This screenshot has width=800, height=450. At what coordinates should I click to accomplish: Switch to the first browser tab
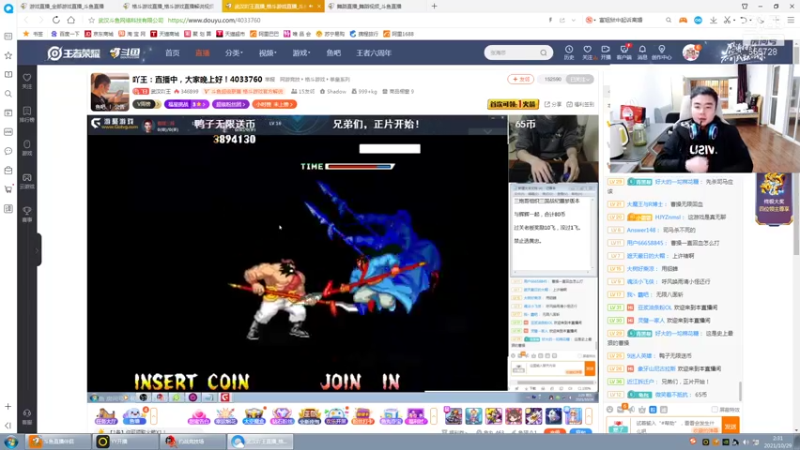pos(68,6)
